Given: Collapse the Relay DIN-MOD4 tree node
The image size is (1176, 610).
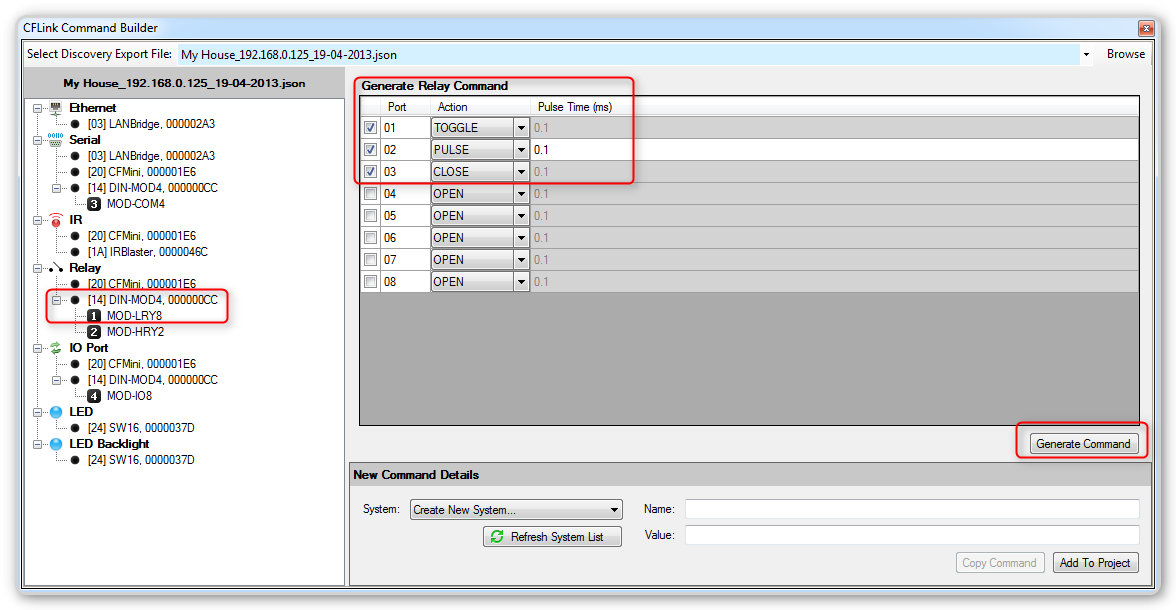Looking at the screenshot, I should (x=57, y=300).
